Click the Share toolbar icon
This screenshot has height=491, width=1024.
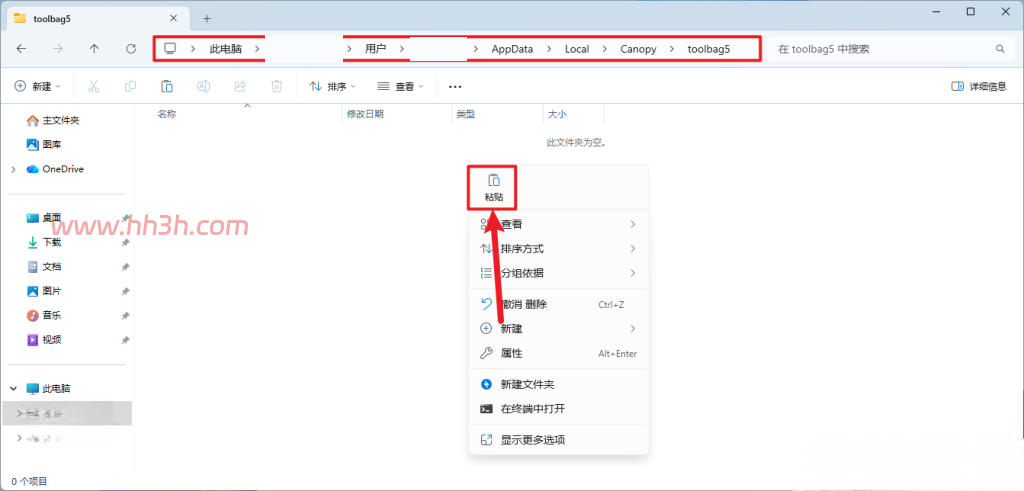click(x=240, y=86)
